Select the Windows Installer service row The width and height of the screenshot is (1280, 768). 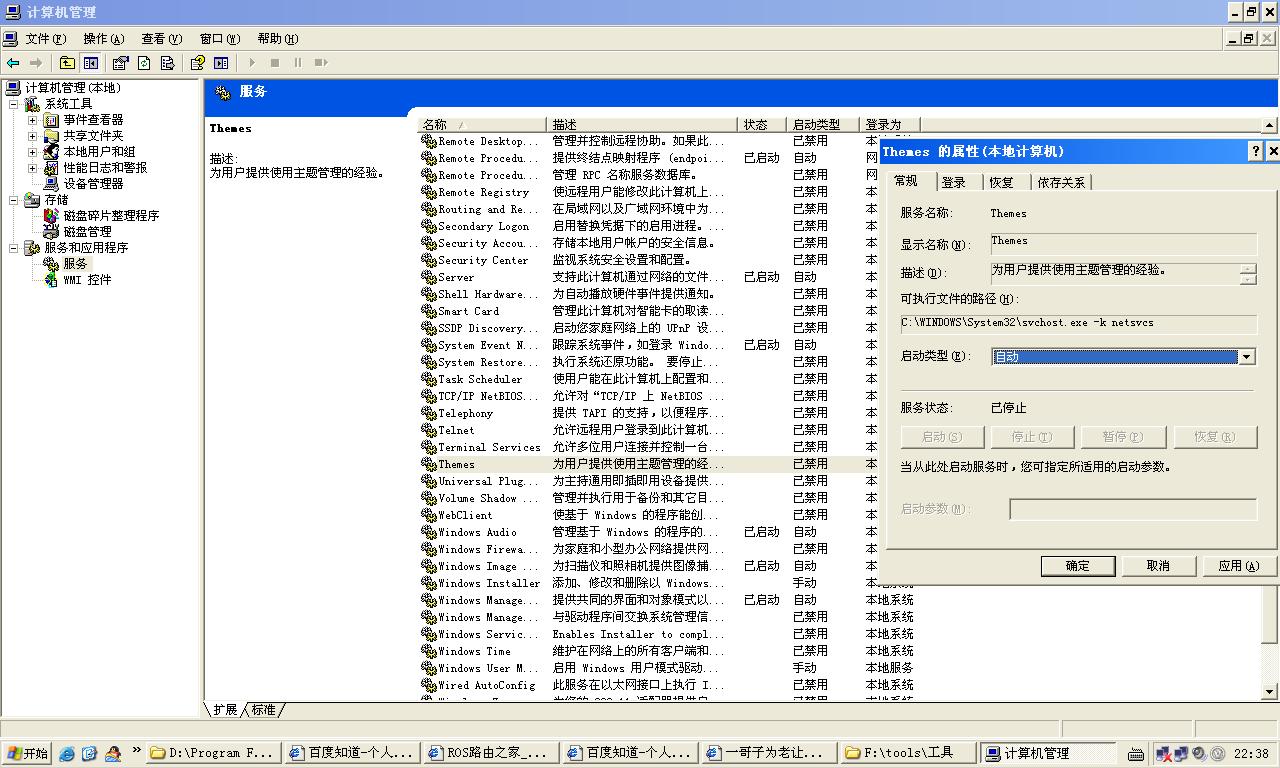[x=666, y=583]
